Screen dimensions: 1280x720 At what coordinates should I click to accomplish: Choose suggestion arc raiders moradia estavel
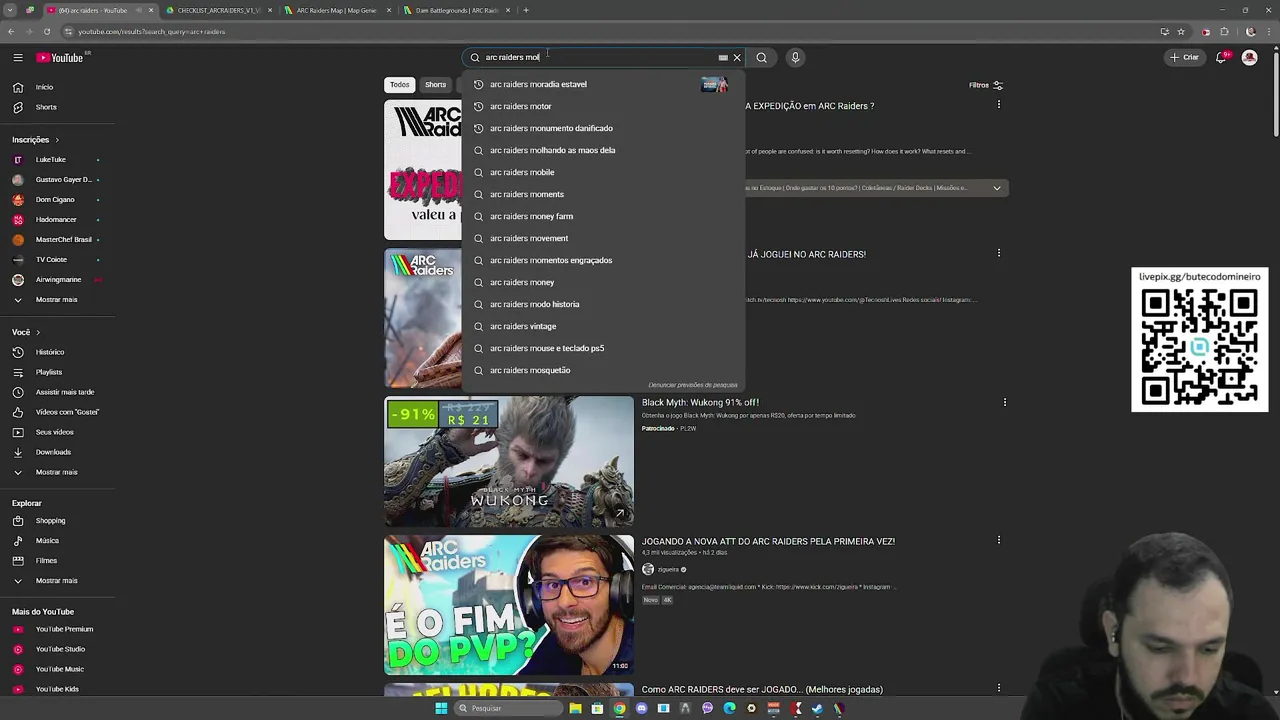[x=603, y=84]
